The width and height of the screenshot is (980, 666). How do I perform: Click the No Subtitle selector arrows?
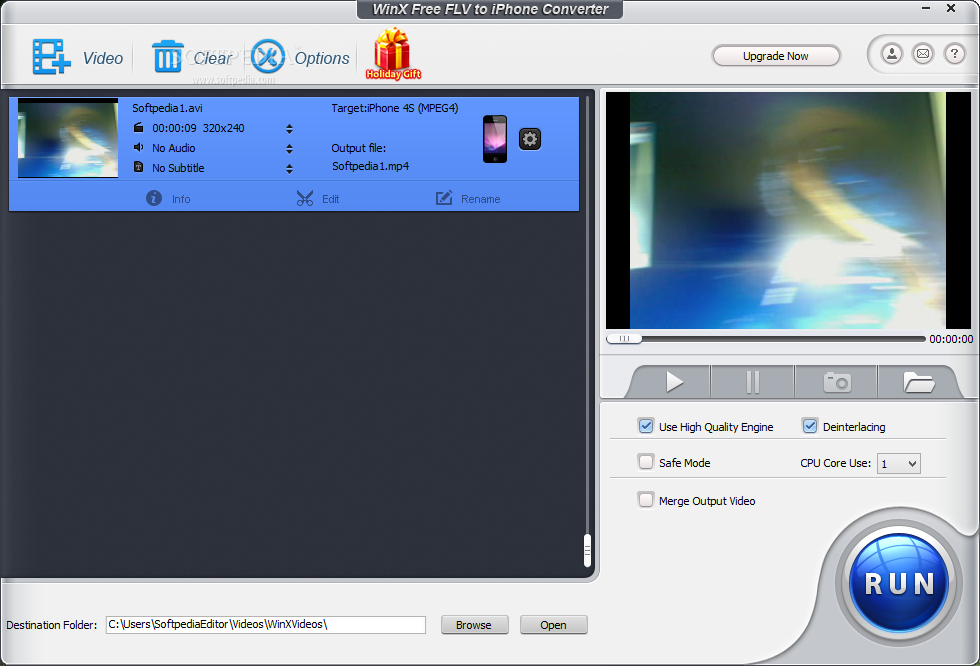(289, 169)
